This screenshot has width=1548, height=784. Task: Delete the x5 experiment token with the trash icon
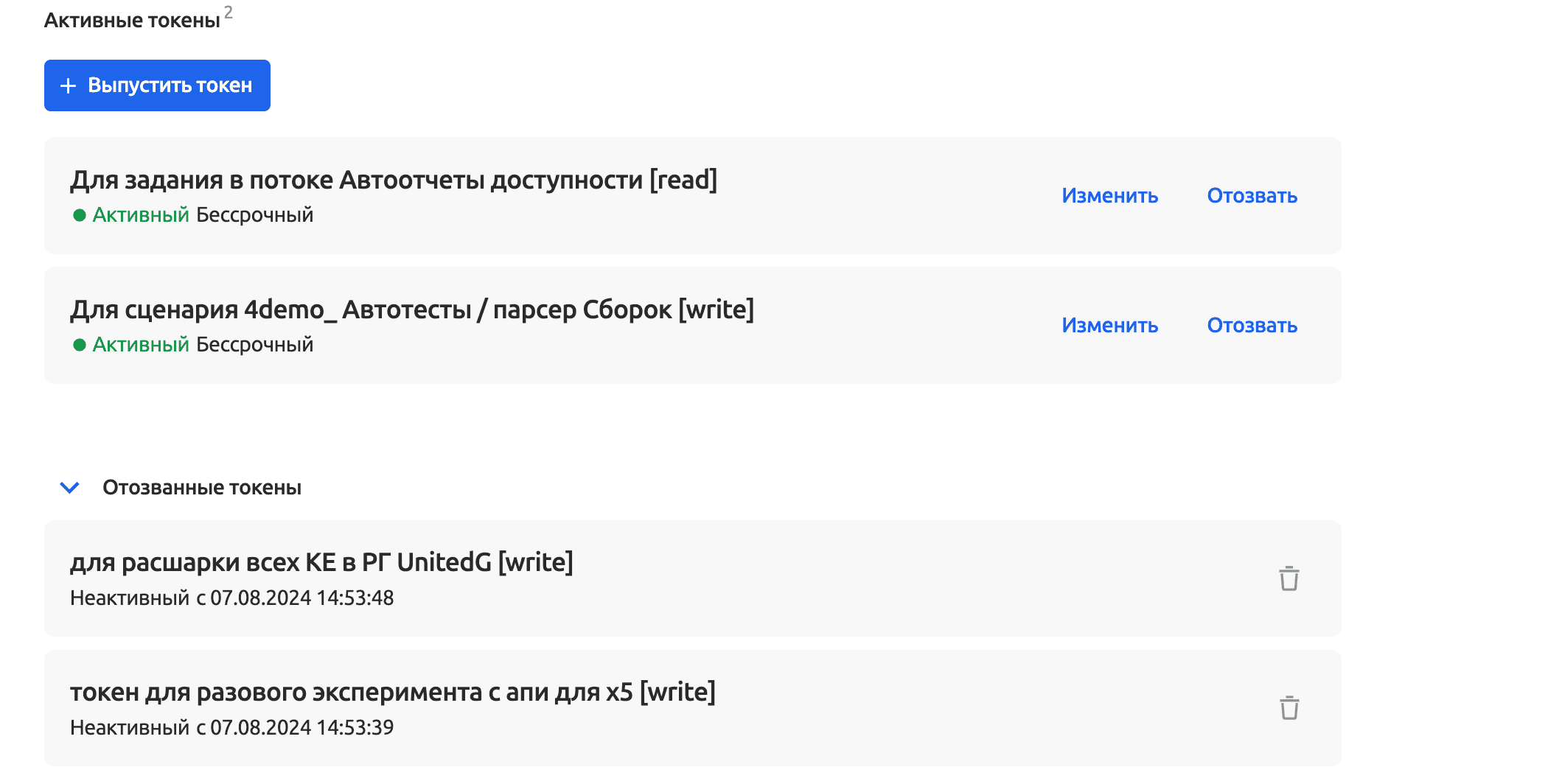(1289, 708)
